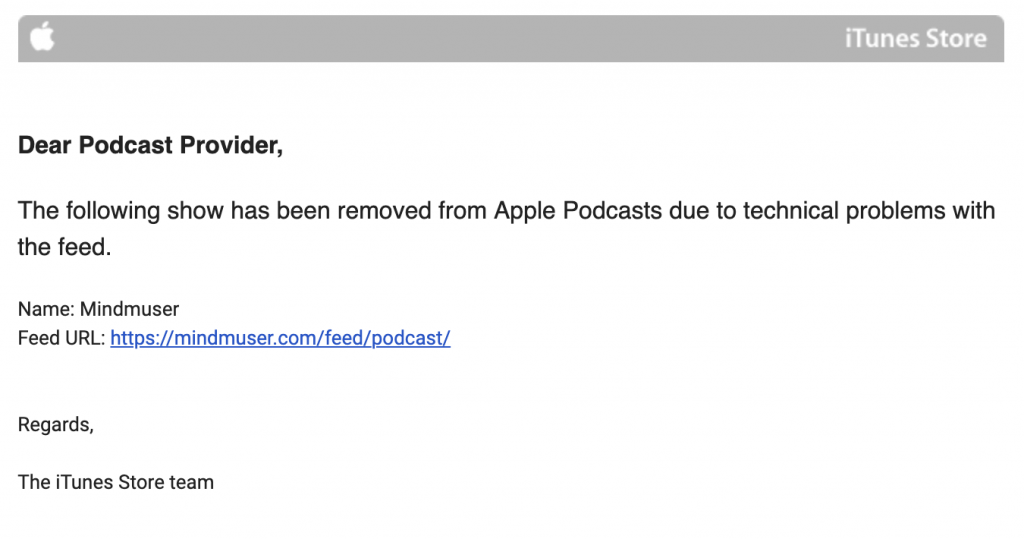Click the word 'with' ending first line

click(973, 210)
